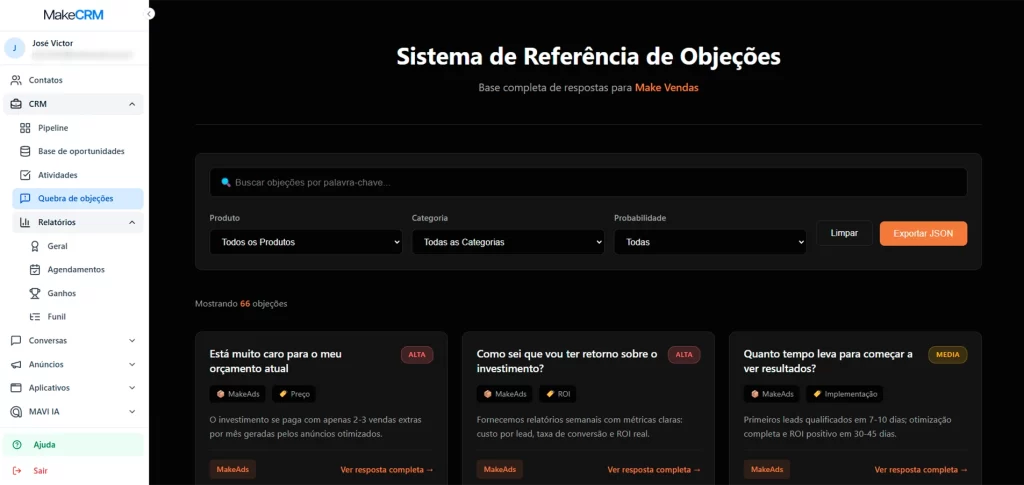Open the Categoria dropdown
The height and width of the screenshot is (485, 1024).
[507, 242]
